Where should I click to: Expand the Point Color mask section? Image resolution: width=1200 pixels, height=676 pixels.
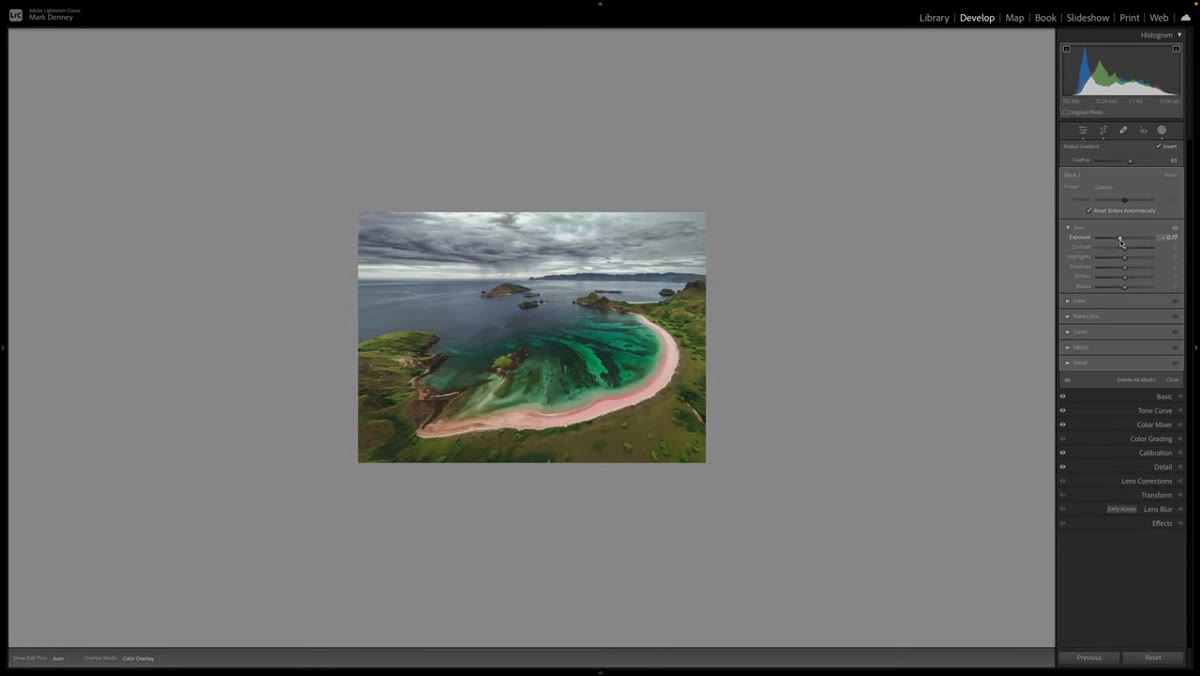(x=1068, y=316)
